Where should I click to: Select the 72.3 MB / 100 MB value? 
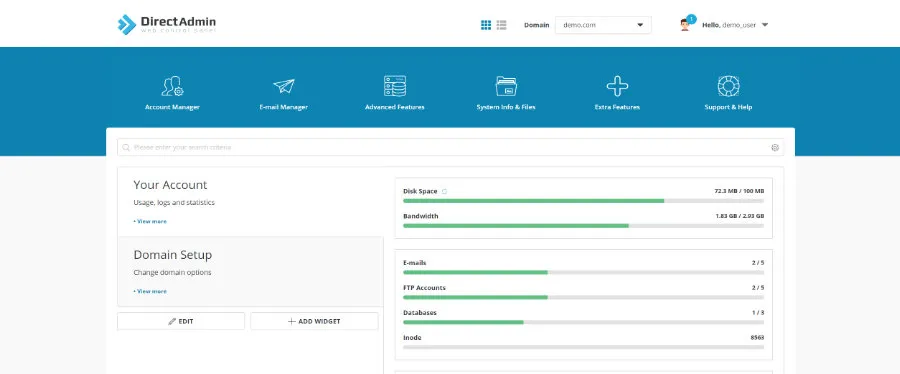click(739, 191)
